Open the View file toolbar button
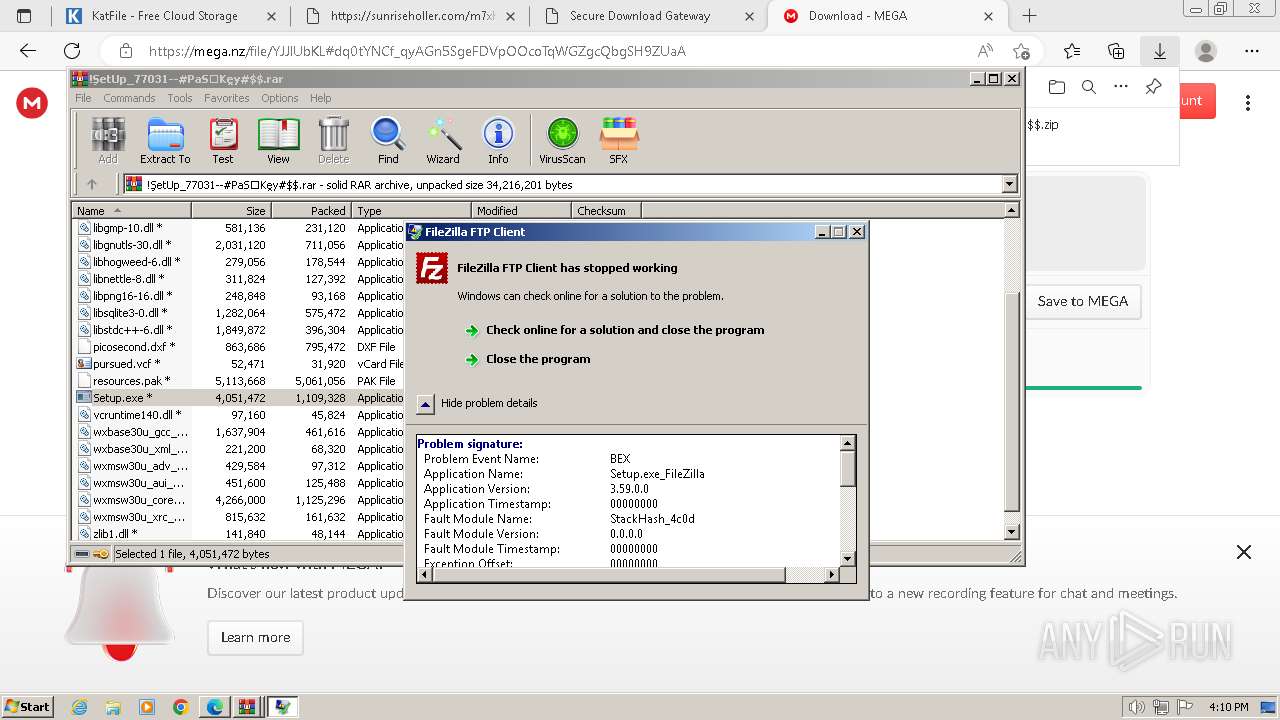The width and height of the screenshot is (1280, 720). tap(278, 140)
